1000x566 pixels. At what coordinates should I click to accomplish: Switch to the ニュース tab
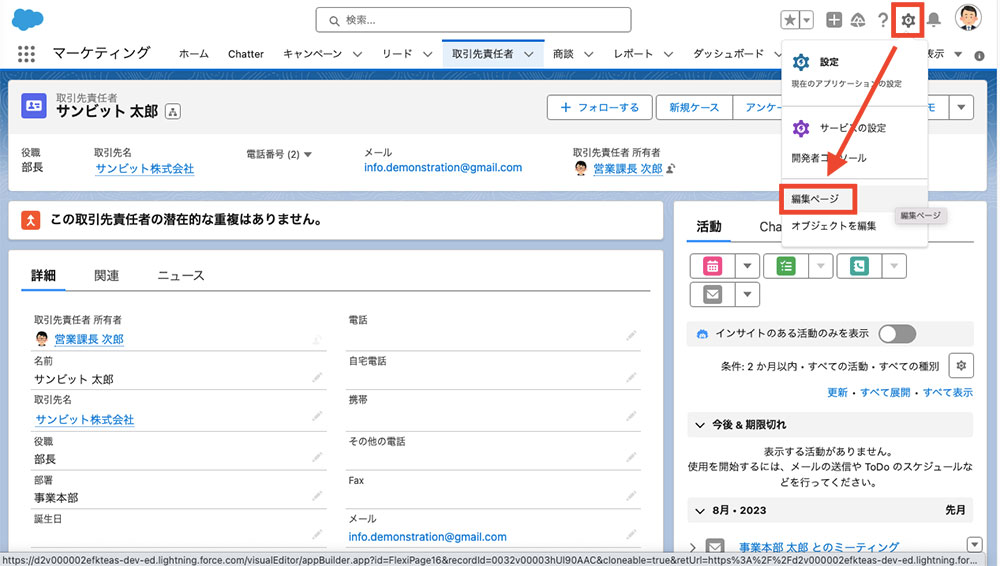pos(180,276)
